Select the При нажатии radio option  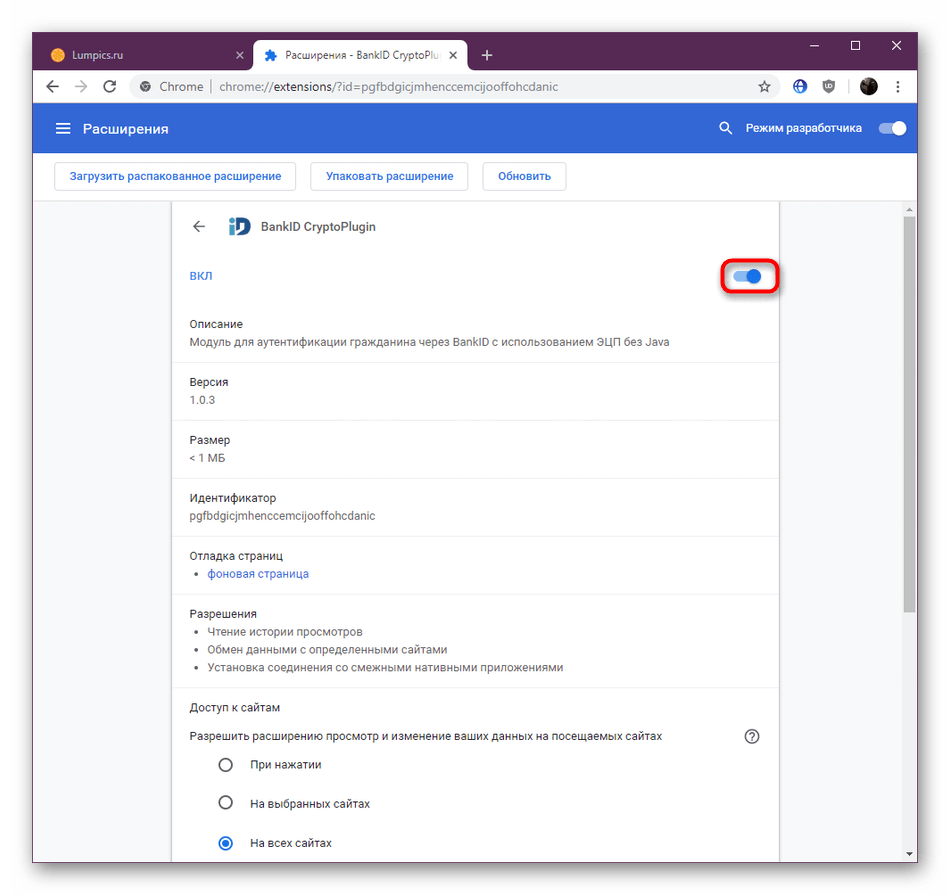[x=226, y=765]
